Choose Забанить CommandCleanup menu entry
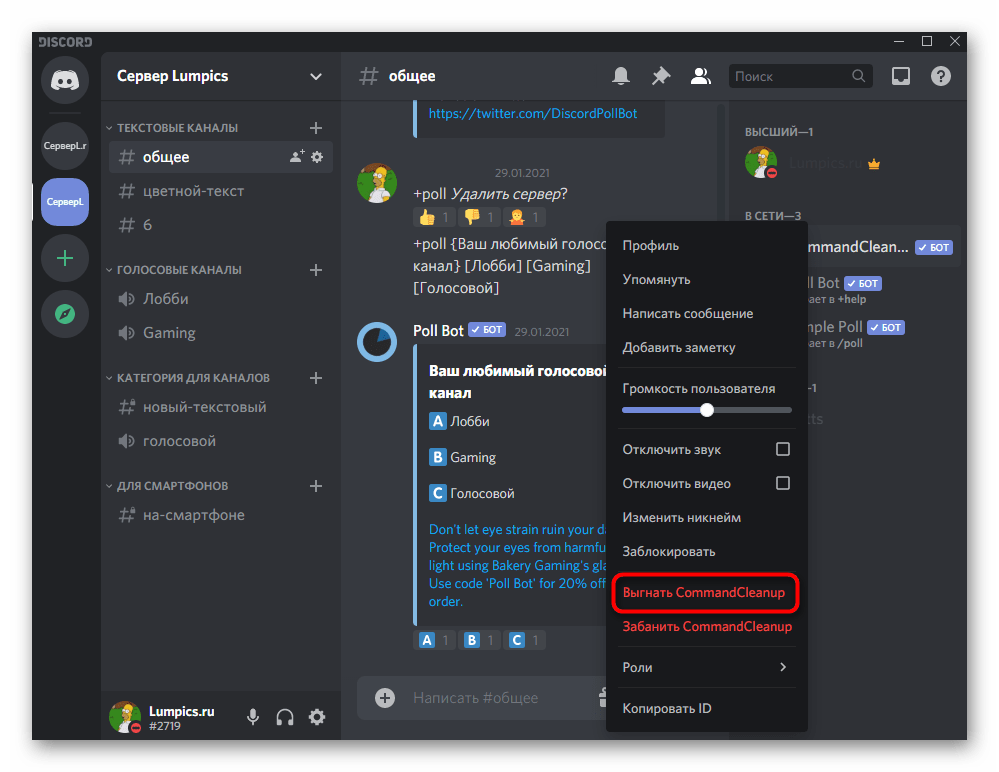 [x=706, y=627]
